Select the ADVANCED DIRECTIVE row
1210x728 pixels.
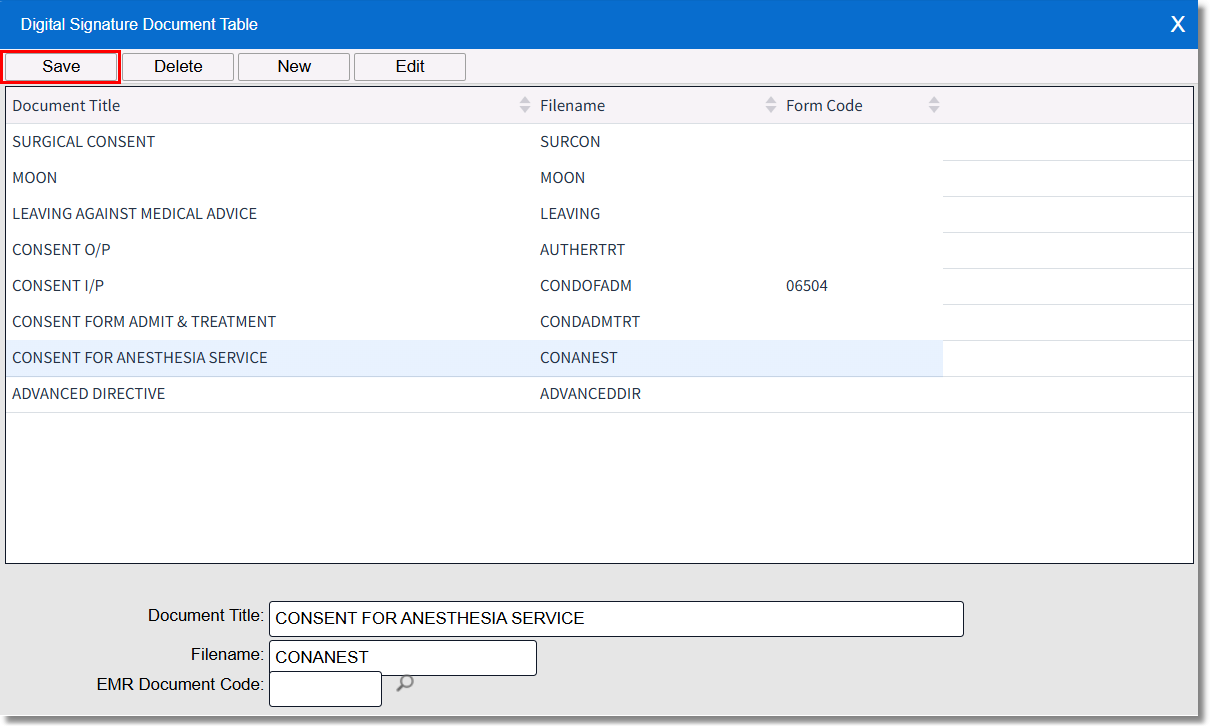(x=89, y=394)
